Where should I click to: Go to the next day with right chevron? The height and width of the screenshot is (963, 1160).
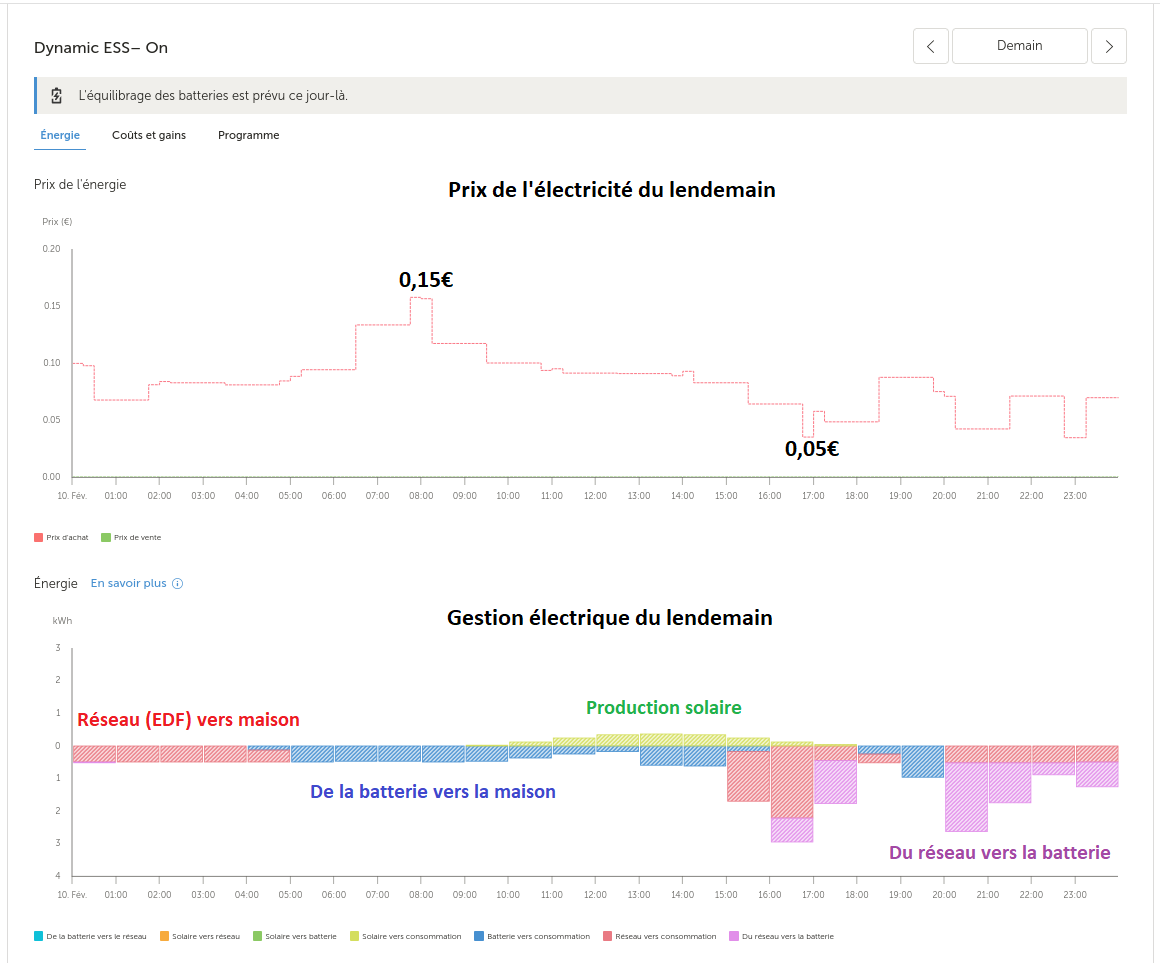(1109, 46)
